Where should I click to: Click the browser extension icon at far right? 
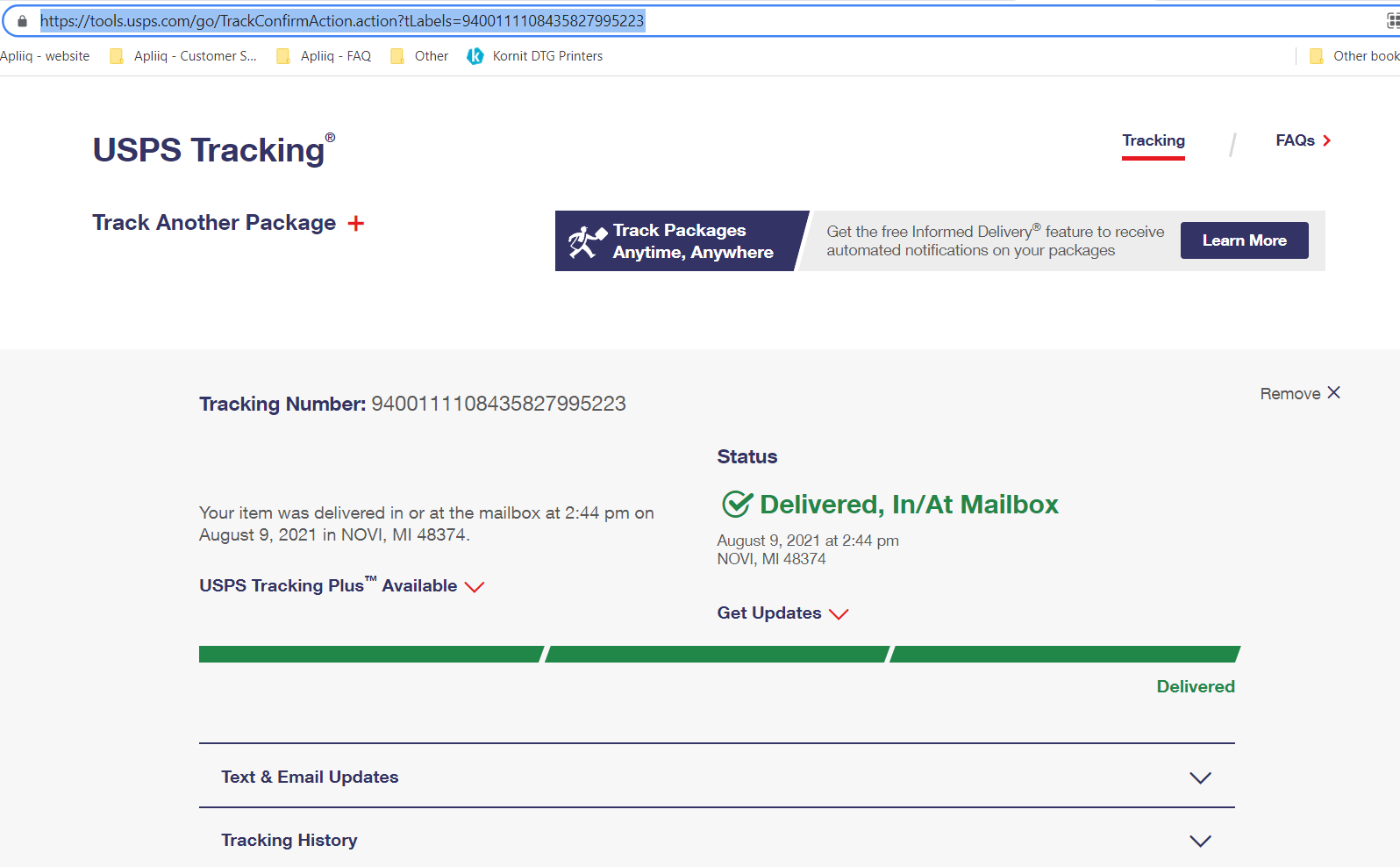[x=1393, y=21]
